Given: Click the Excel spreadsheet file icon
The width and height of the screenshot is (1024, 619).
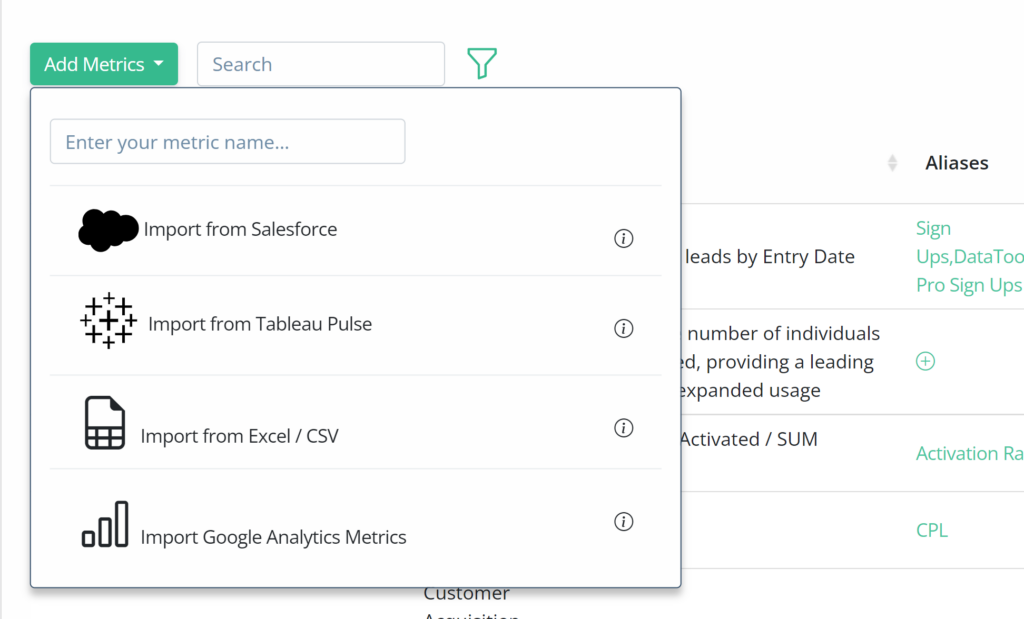Looking at the screenshot, I should click(x=104, y=422).
